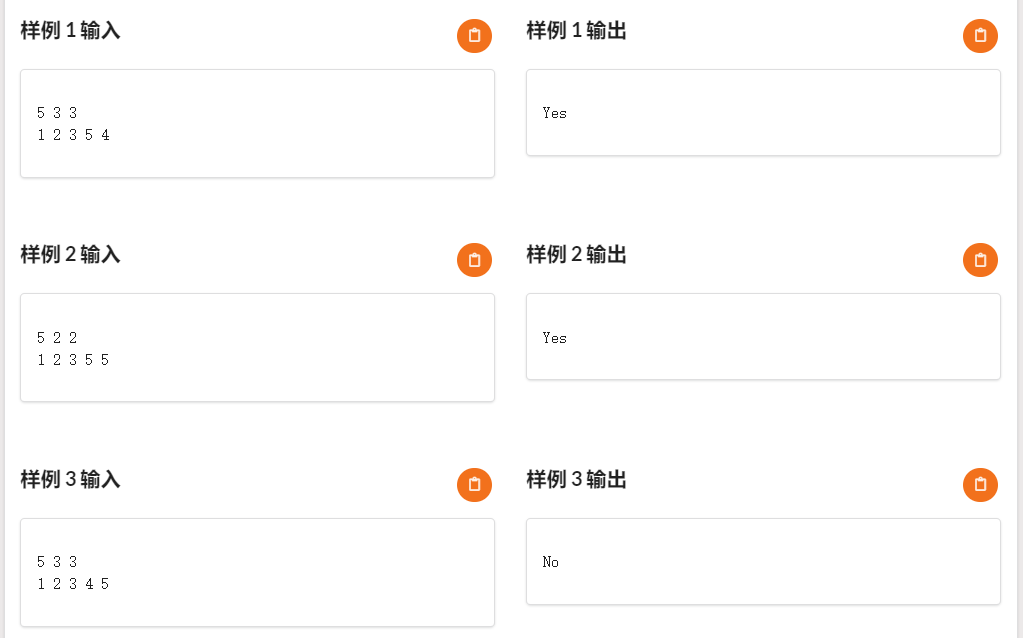Viewport: 1023px width, 638px height.
Task: Copy sample 1 input with clipboard icon
Action: (x=474, y=36)
